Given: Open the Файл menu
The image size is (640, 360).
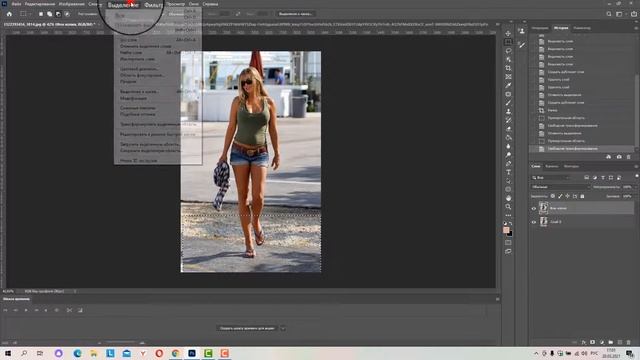Looking at the screenshot, I should point(16,4).
